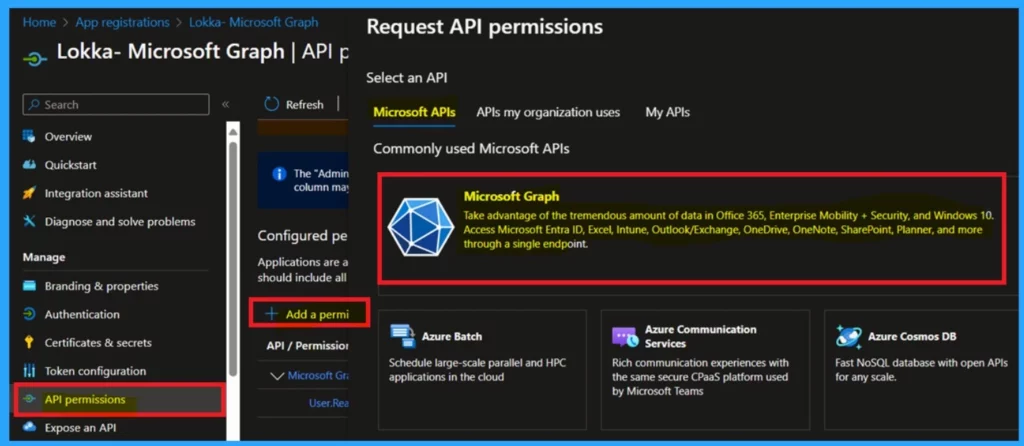Viewport: 1024px width, 446px height.
Task: Click the Manage section header
Action: click(x=44, y=257)
